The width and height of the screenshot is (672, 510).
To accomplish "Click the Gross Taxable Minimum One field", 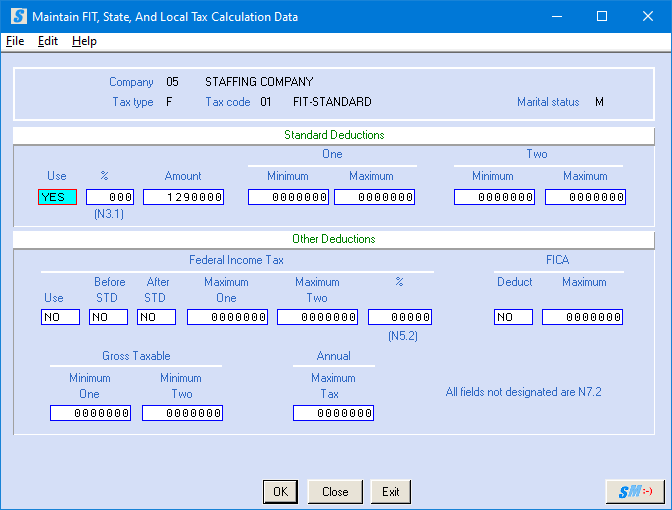I will 90,413.
